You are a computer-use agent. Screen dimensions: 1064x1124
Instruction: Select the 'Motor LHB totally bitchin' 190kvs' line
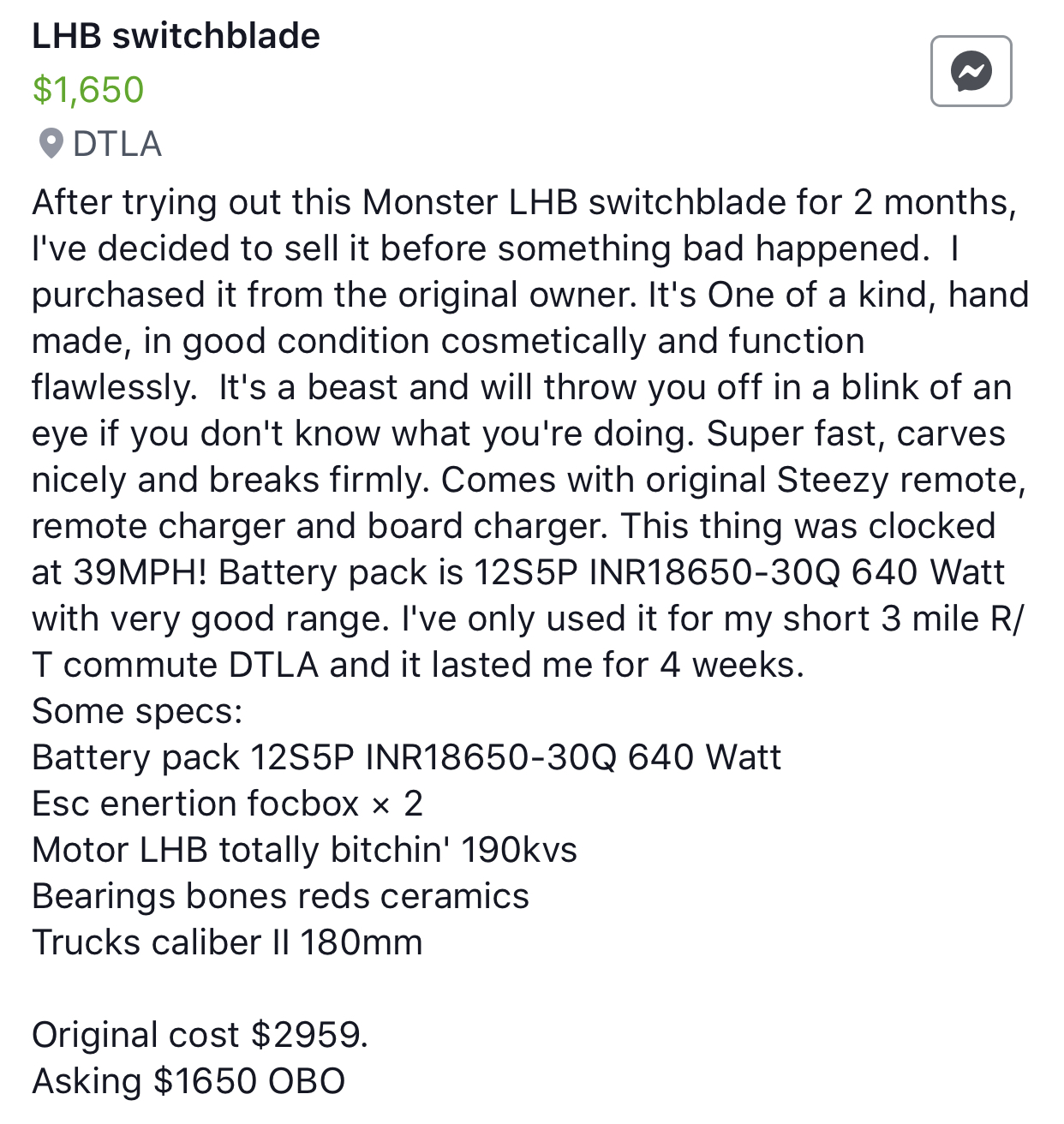(304, 850)
